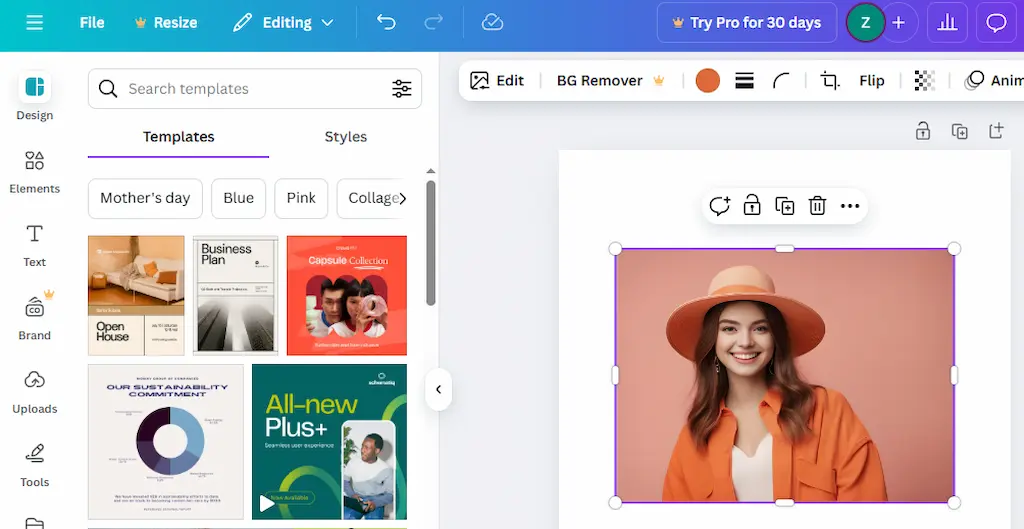Screen dimensions: 1024x529
Task: Undo the last action
Action: (x=386, y=23)
